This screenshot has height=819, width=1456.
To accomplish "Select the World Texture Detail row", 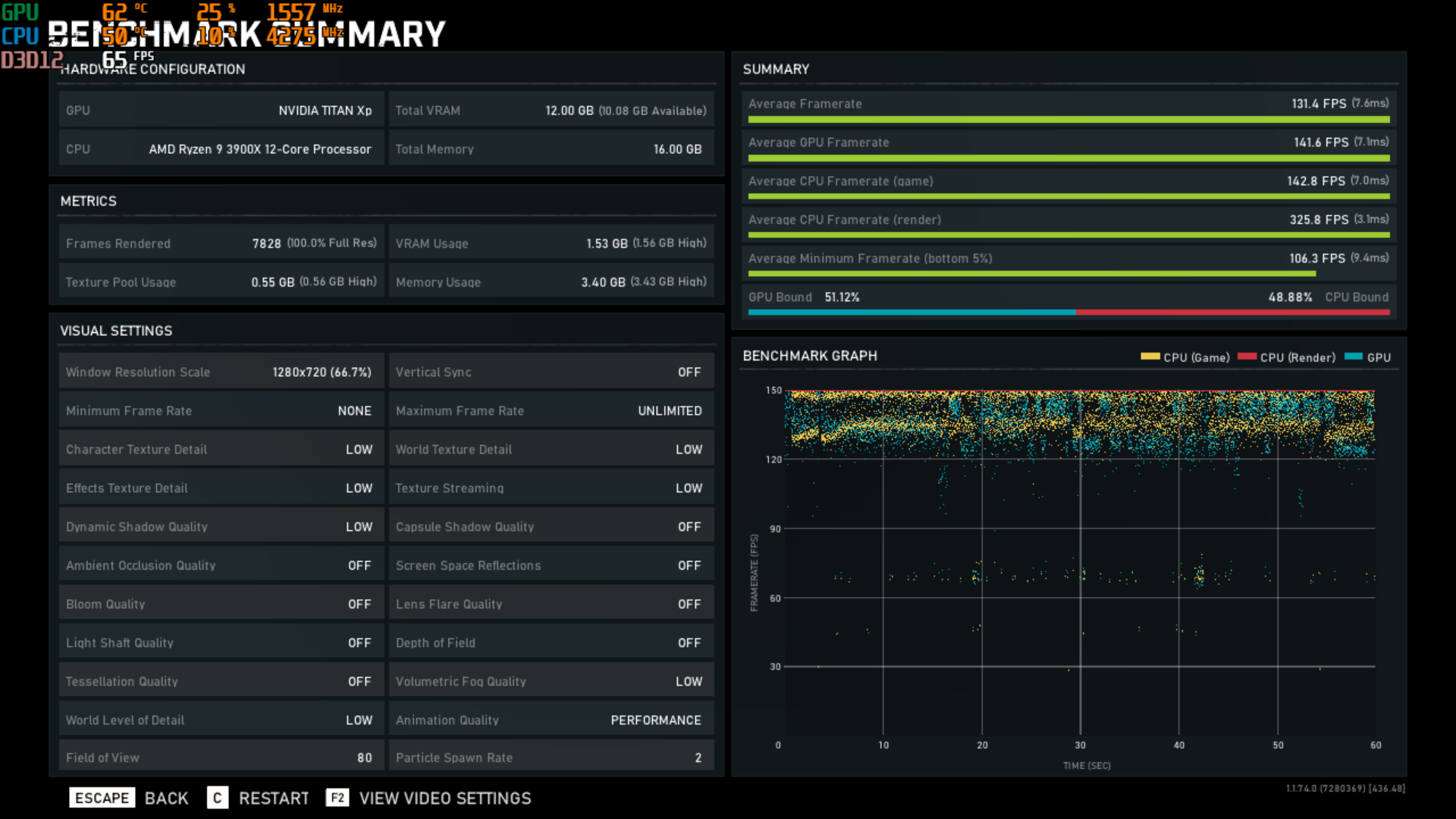I will 551,449.
